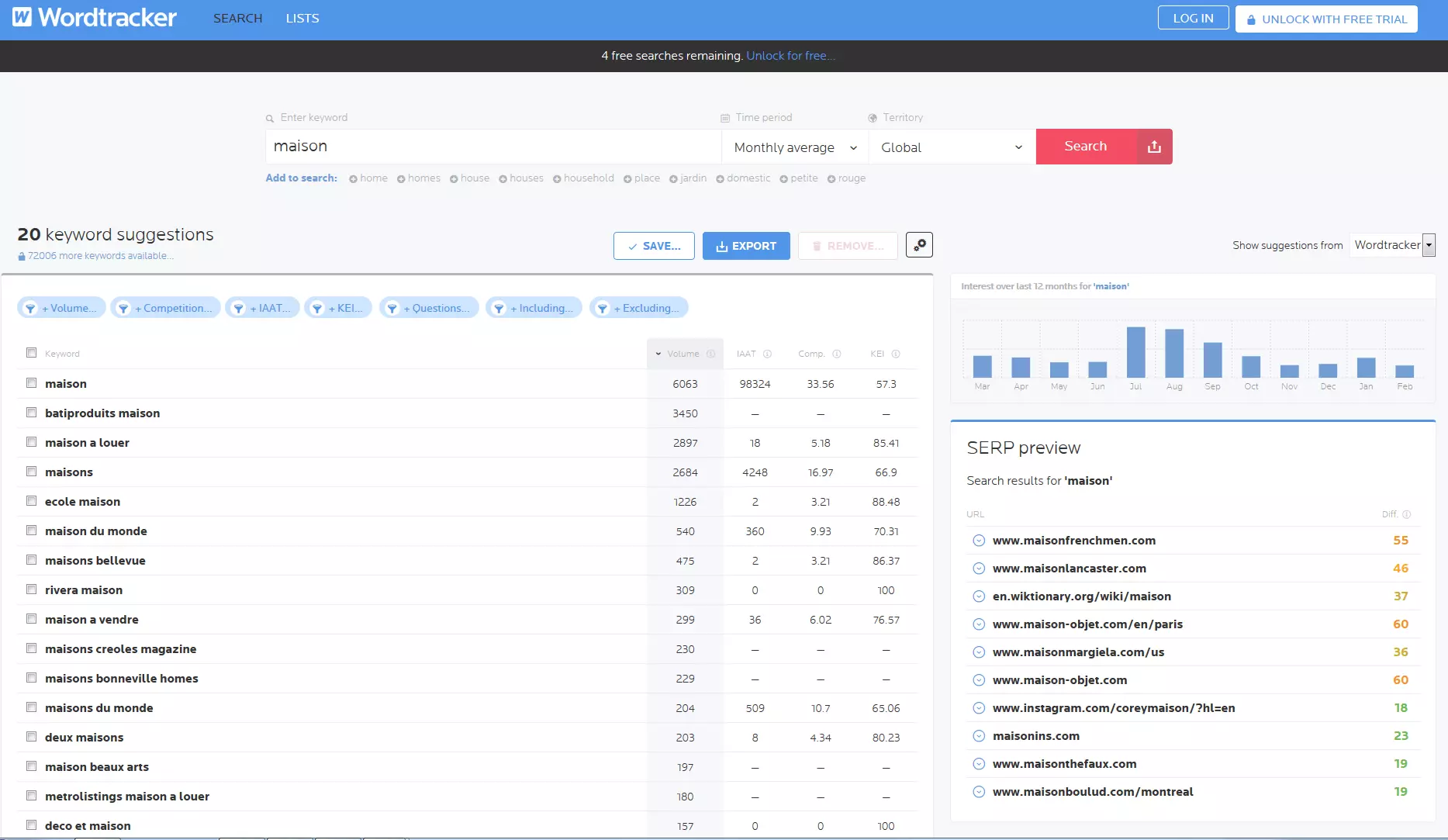Image resolution: width=1448 pixels, height=840 pixels.
Task: Click the Comp. column info icon
Action: point(836,354)
